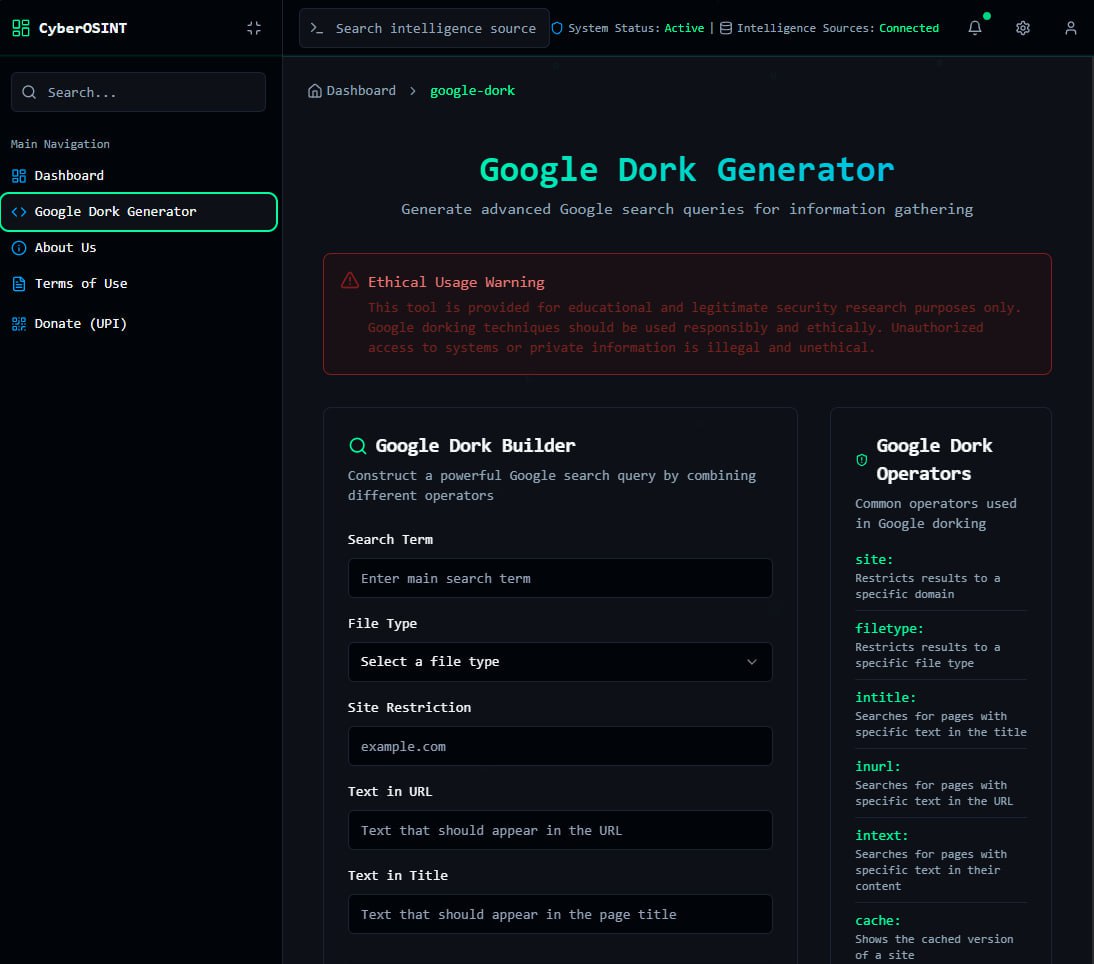The image size is (1094, 964).
Task: Click the intext: operator entry
Action: [x=941, y=860]
